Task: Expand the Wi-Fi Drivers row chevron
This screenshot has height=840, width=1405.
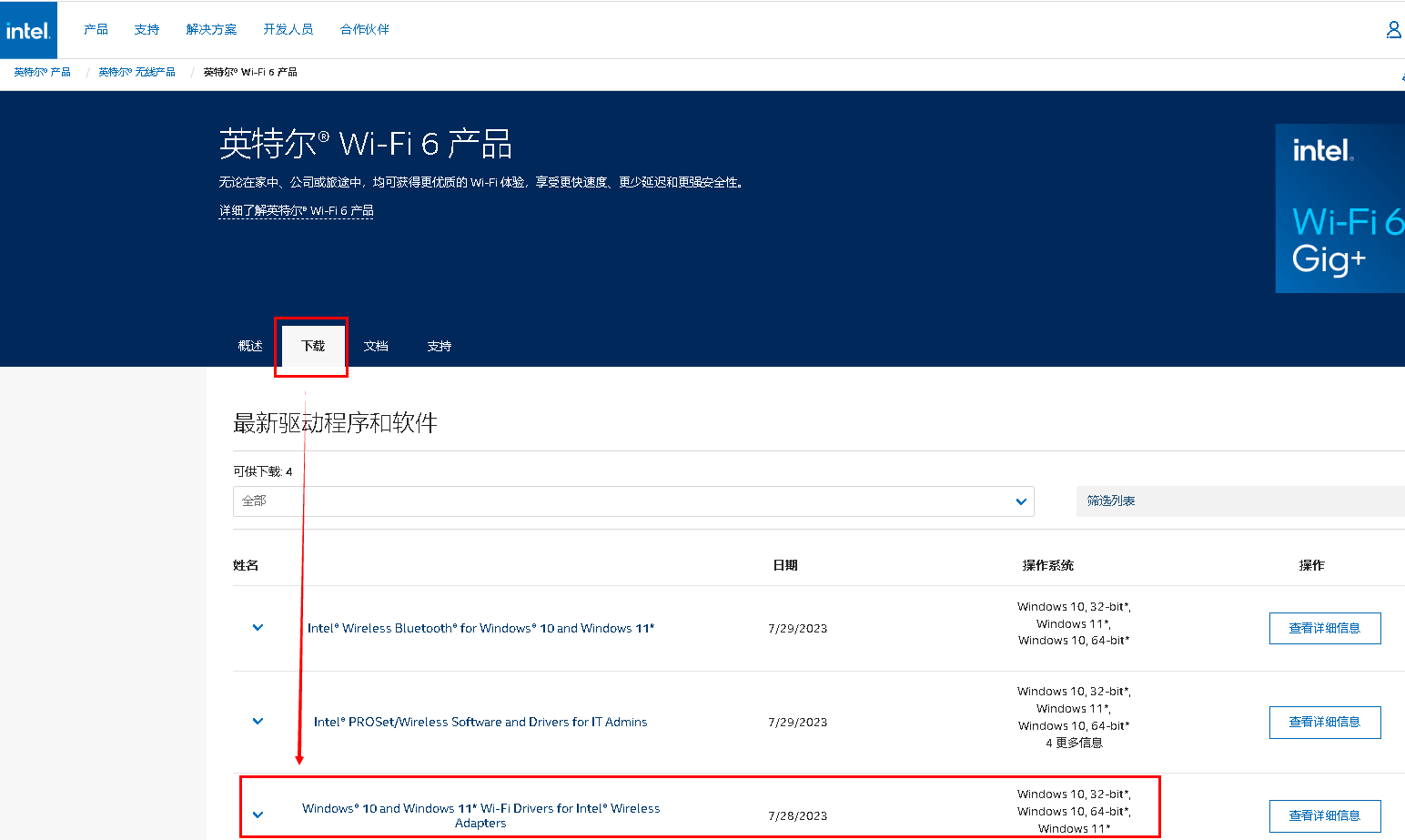Action: pyautogui.click(x=258, y=815)
